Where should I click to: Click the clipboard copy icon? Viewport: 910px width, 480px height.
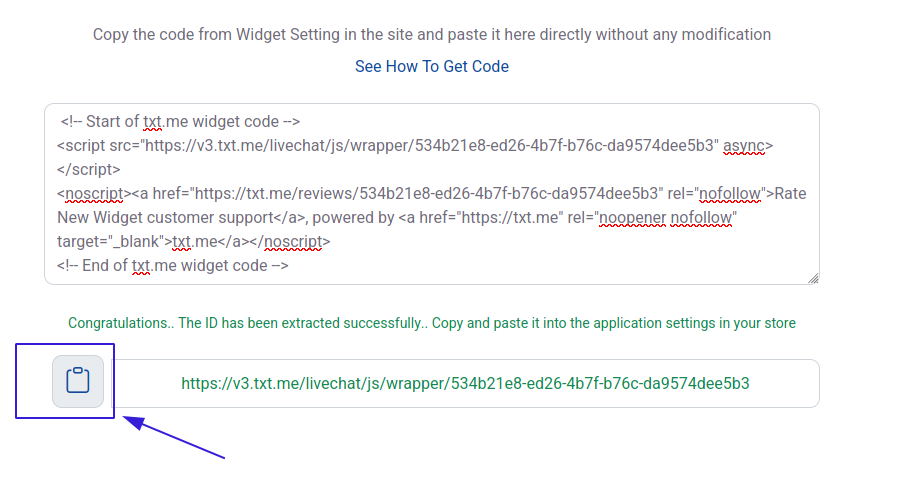click(x=78, y=381)
